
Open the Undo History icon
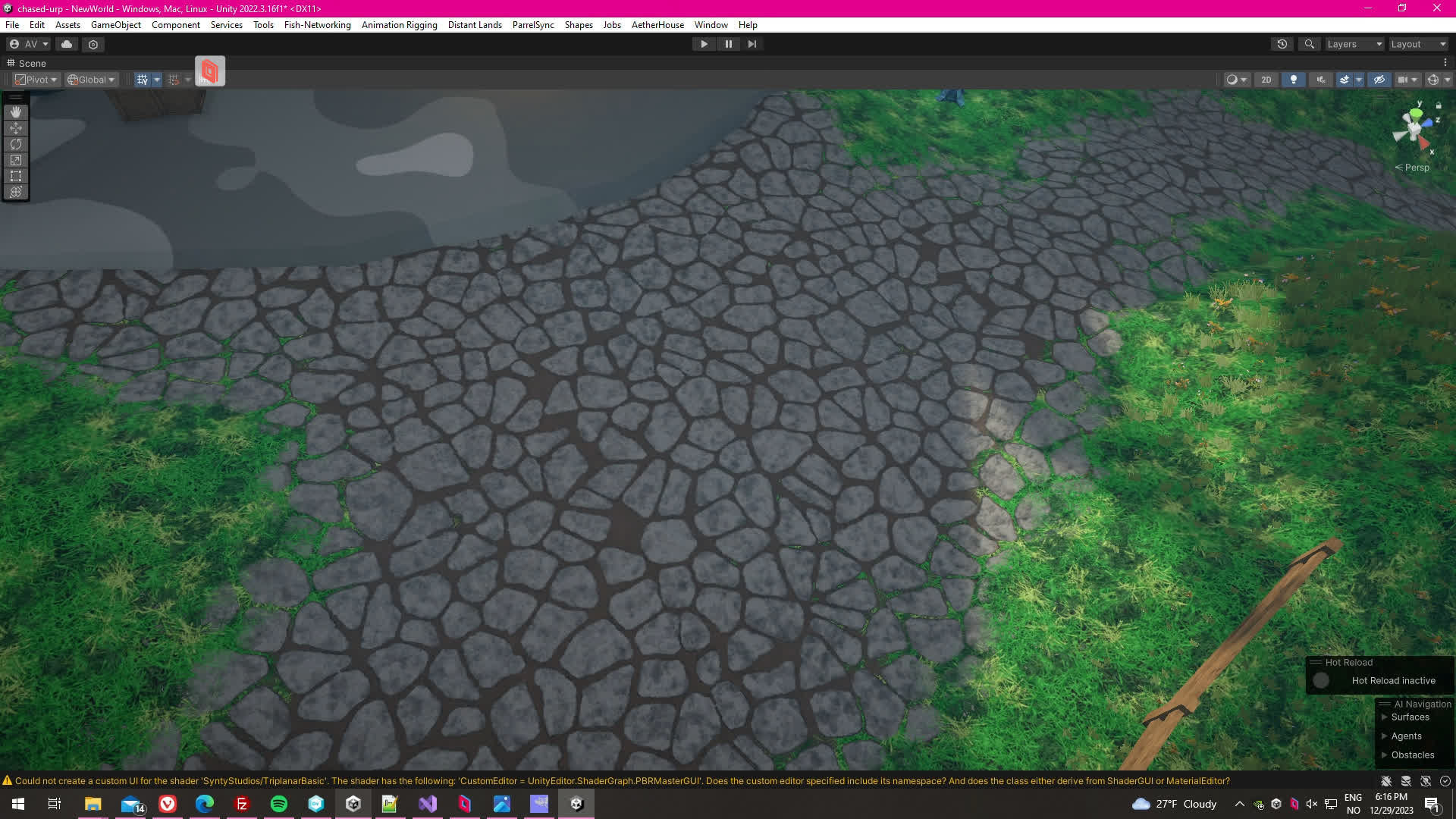pos(1282,44)
